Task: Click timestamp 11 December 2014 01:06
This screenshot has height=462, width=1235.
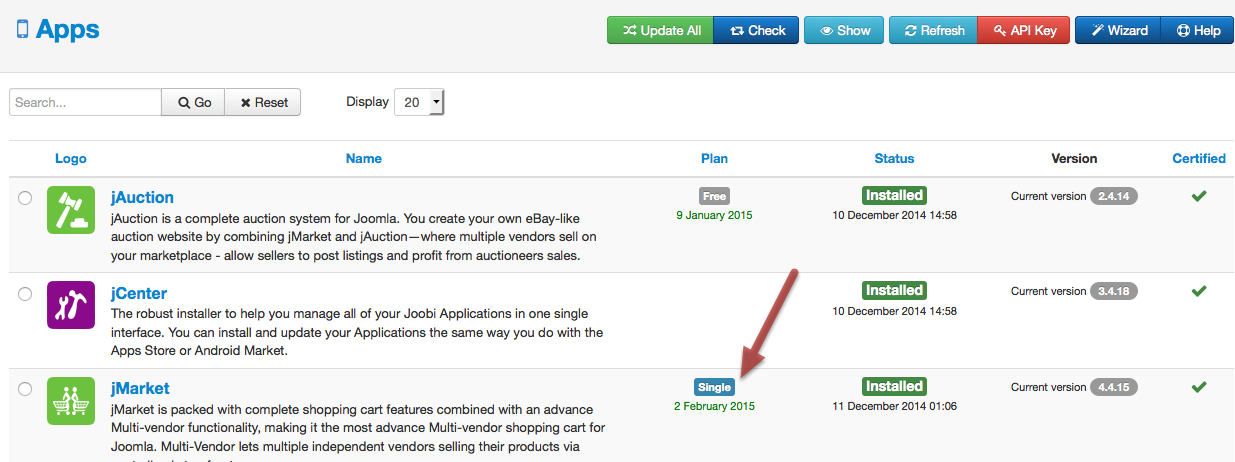Action: pyautogui.click(x=894, y=406)
